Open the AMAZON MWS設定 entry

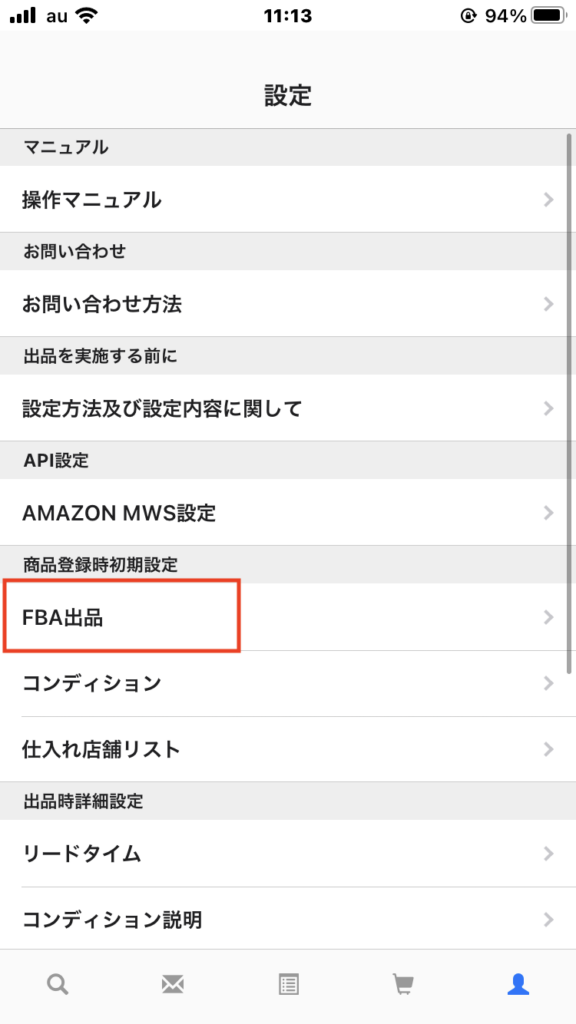point(120,513)
